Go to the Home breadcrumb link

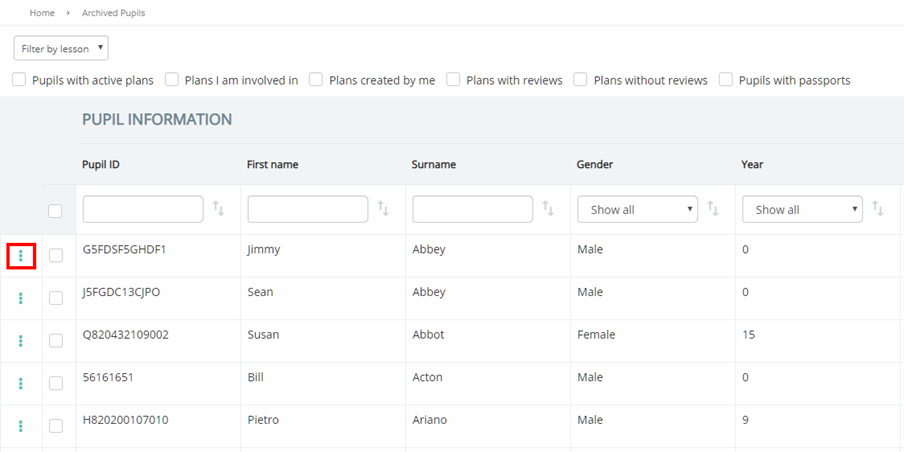coord(42,13)
